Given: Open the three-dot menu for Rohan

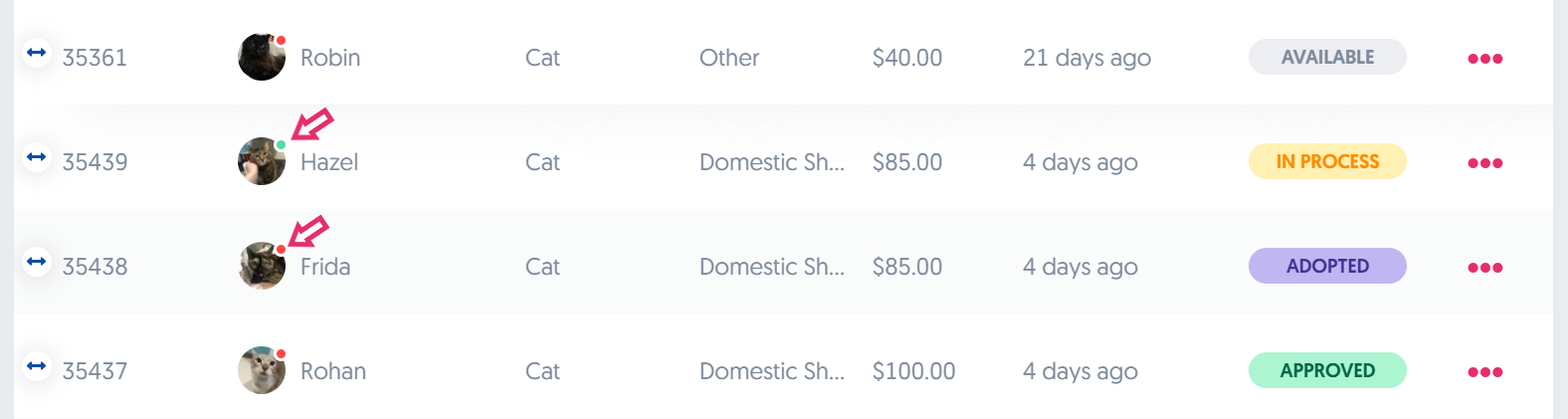Looking at the screenshot, I should click(x=1484, y=372).
